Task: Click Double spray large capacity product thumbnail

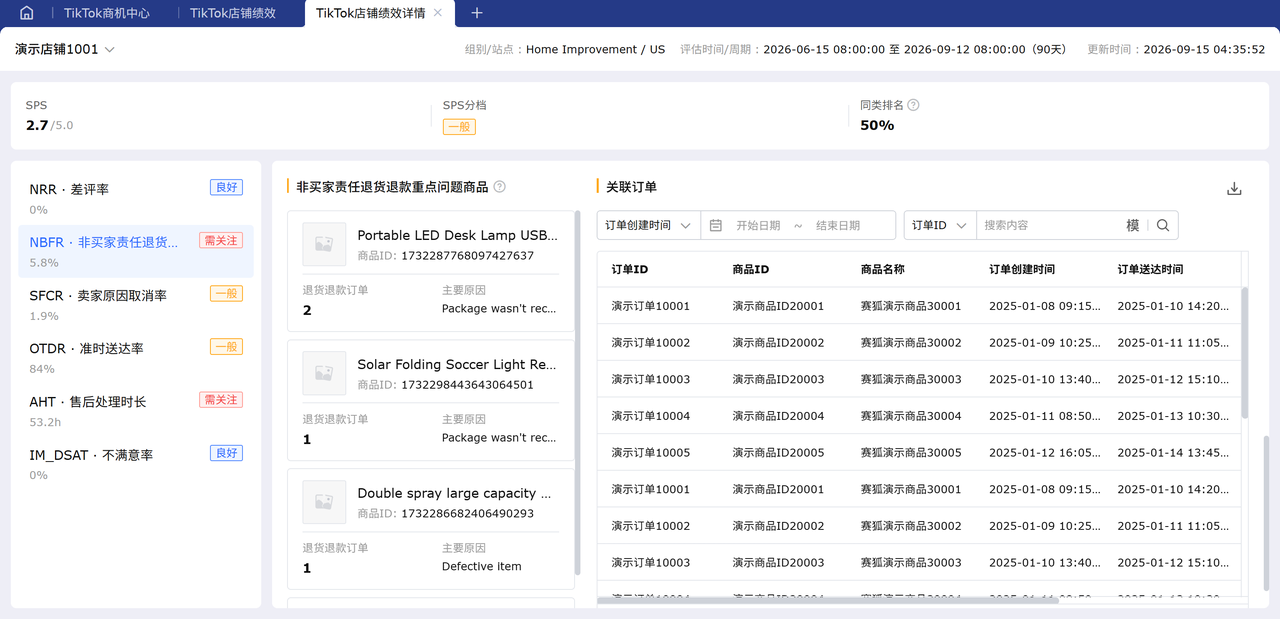Action: tap(324, 502)
